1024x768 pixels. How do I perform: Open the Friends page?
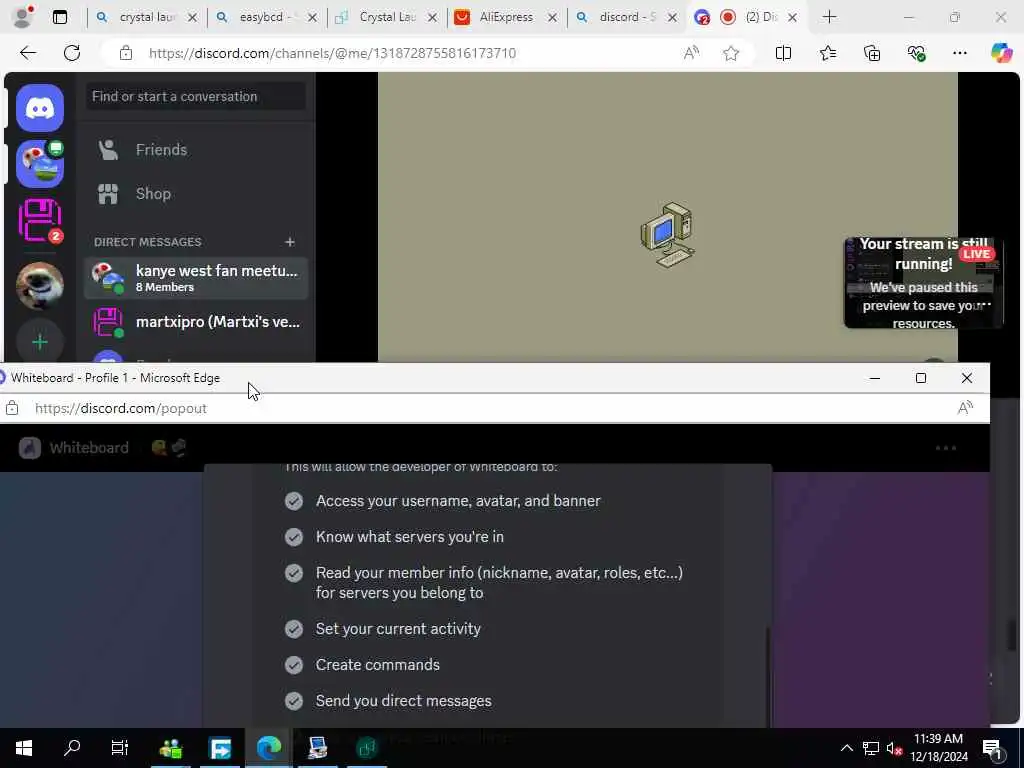tap(196, 150)
